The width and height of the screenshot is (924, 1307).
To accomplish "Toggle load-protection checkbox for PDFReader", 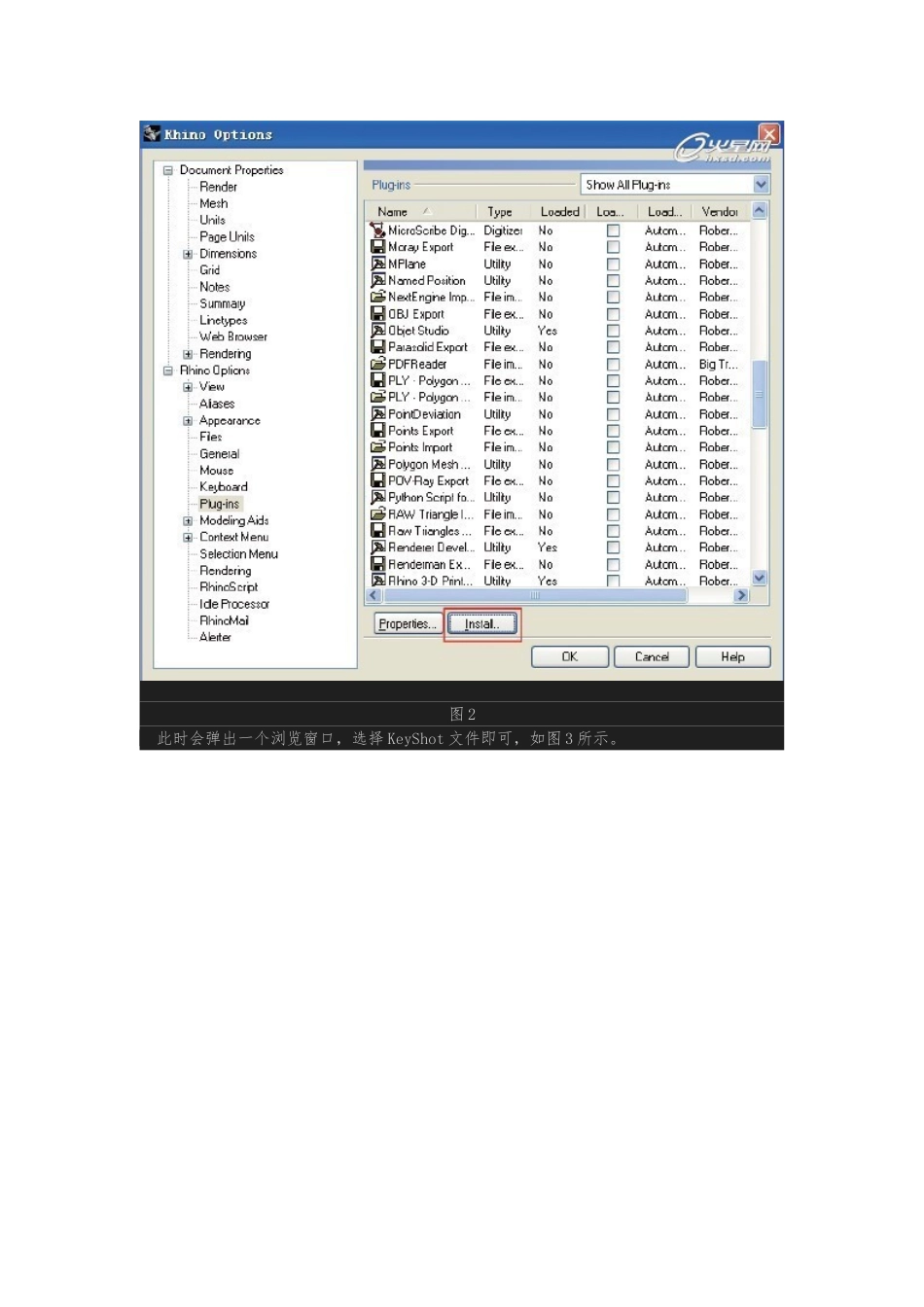I will click(613, 364).
